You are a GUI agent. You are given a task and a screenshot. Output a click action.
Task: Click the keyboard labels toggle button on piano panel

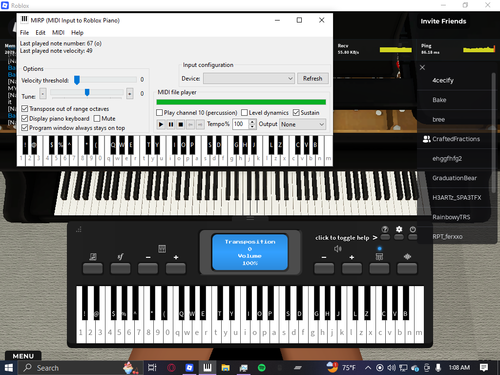(379, 268)
